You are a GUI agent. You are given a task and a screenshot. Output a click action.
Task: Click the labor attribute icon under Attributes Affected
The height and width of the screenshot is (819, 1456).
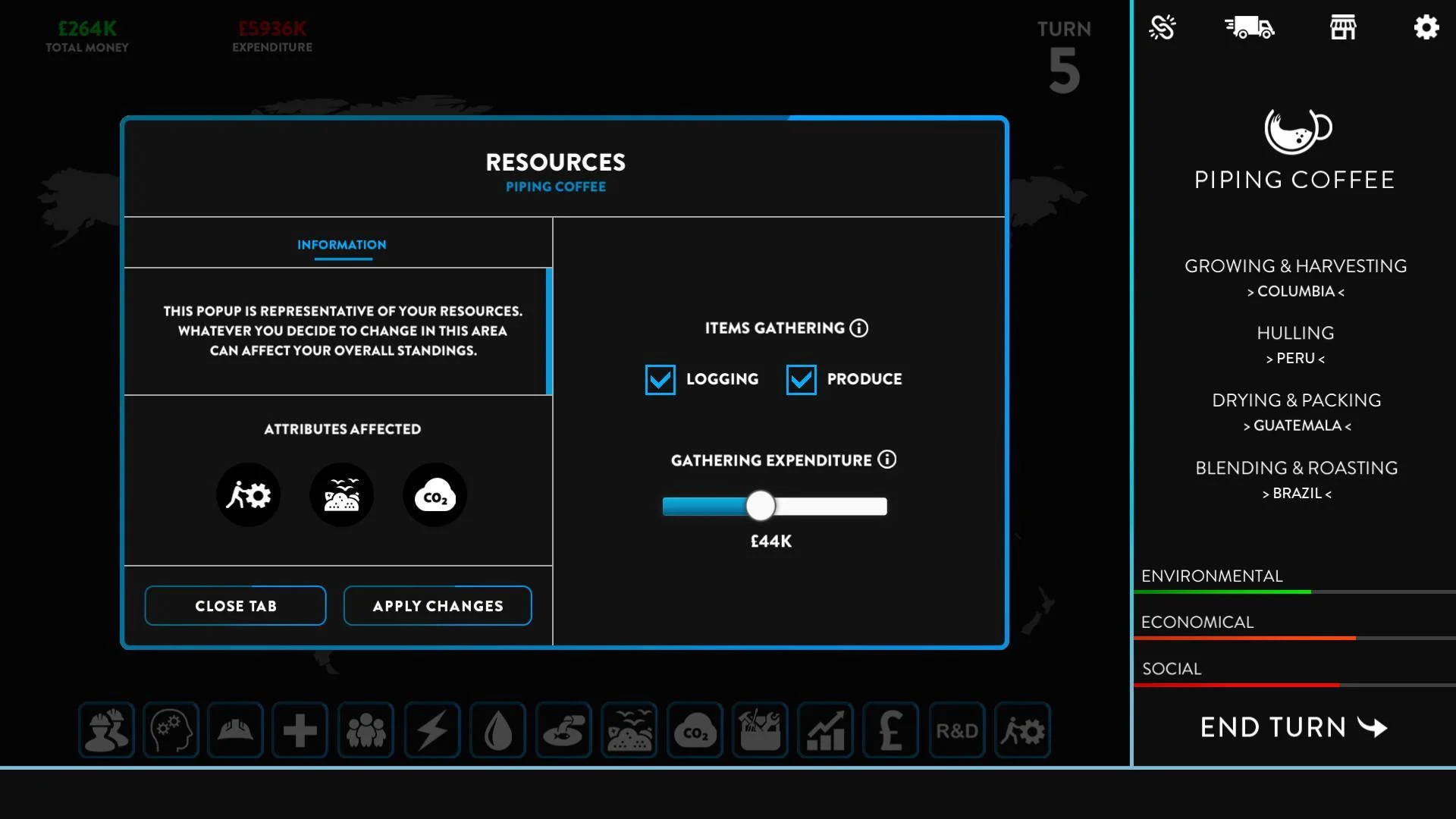pos(248,495)
